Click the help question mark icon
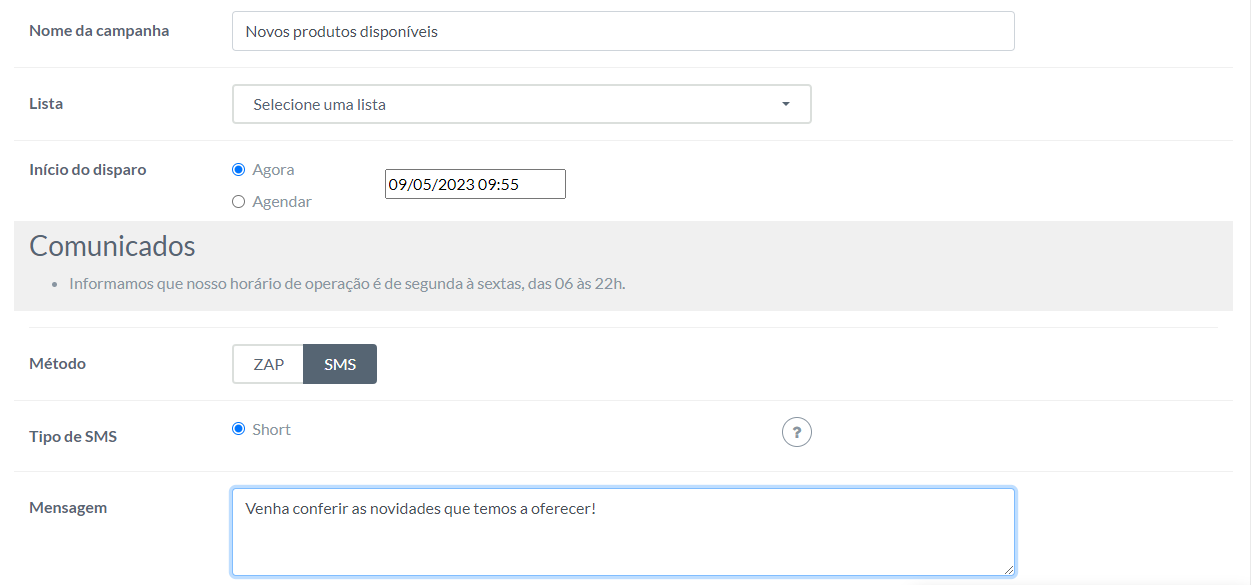This screenshot has width=1251, height=585. click(796, 432)
